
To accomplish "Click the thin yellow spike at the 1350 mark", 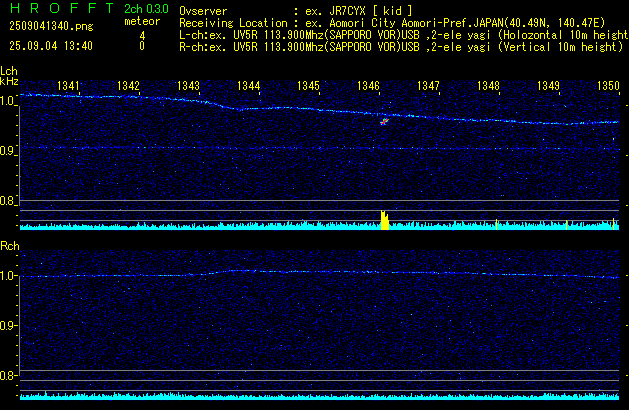I will coord(613,224).
